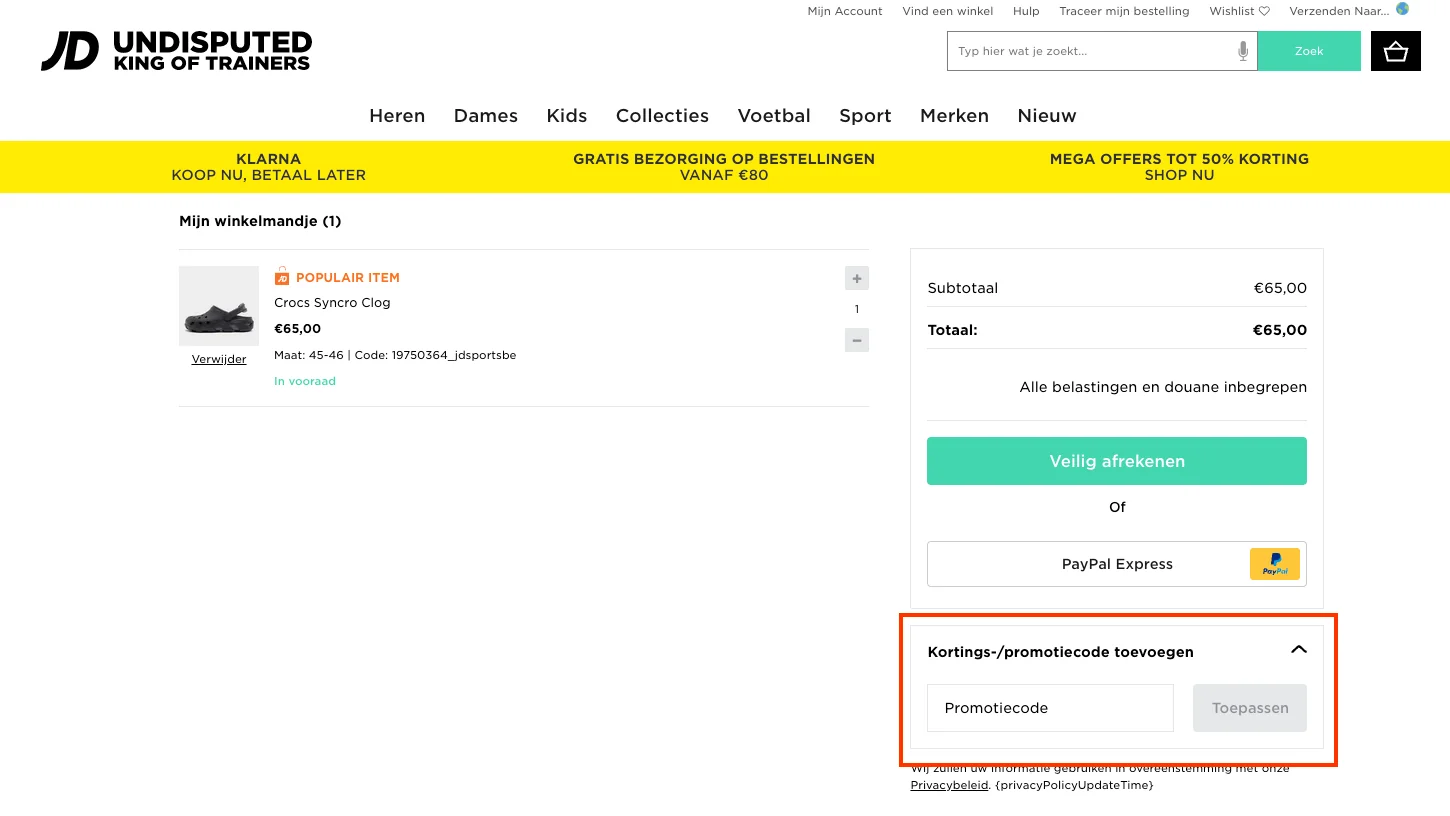Click Vind een winkel link
Image resolution: width=1450 pixels, height=816 pixels.
[x=948, y=11]
